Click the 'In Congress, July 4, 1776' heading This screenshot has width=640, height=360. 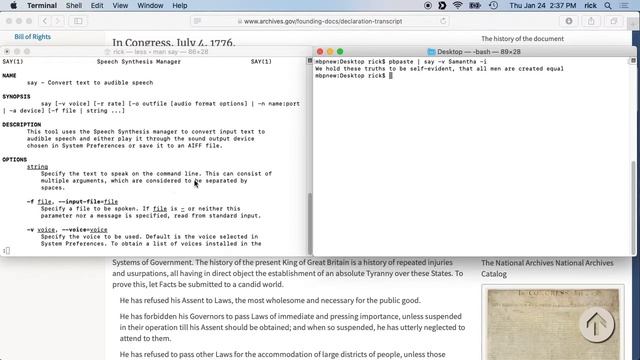tap(174, 42)
